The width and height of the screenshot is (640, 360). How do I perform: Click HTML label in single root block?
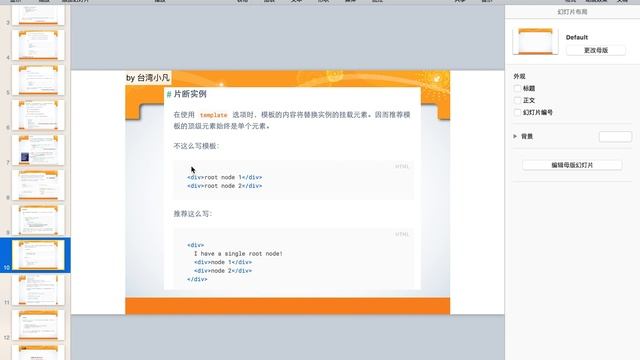pos(402,234)
